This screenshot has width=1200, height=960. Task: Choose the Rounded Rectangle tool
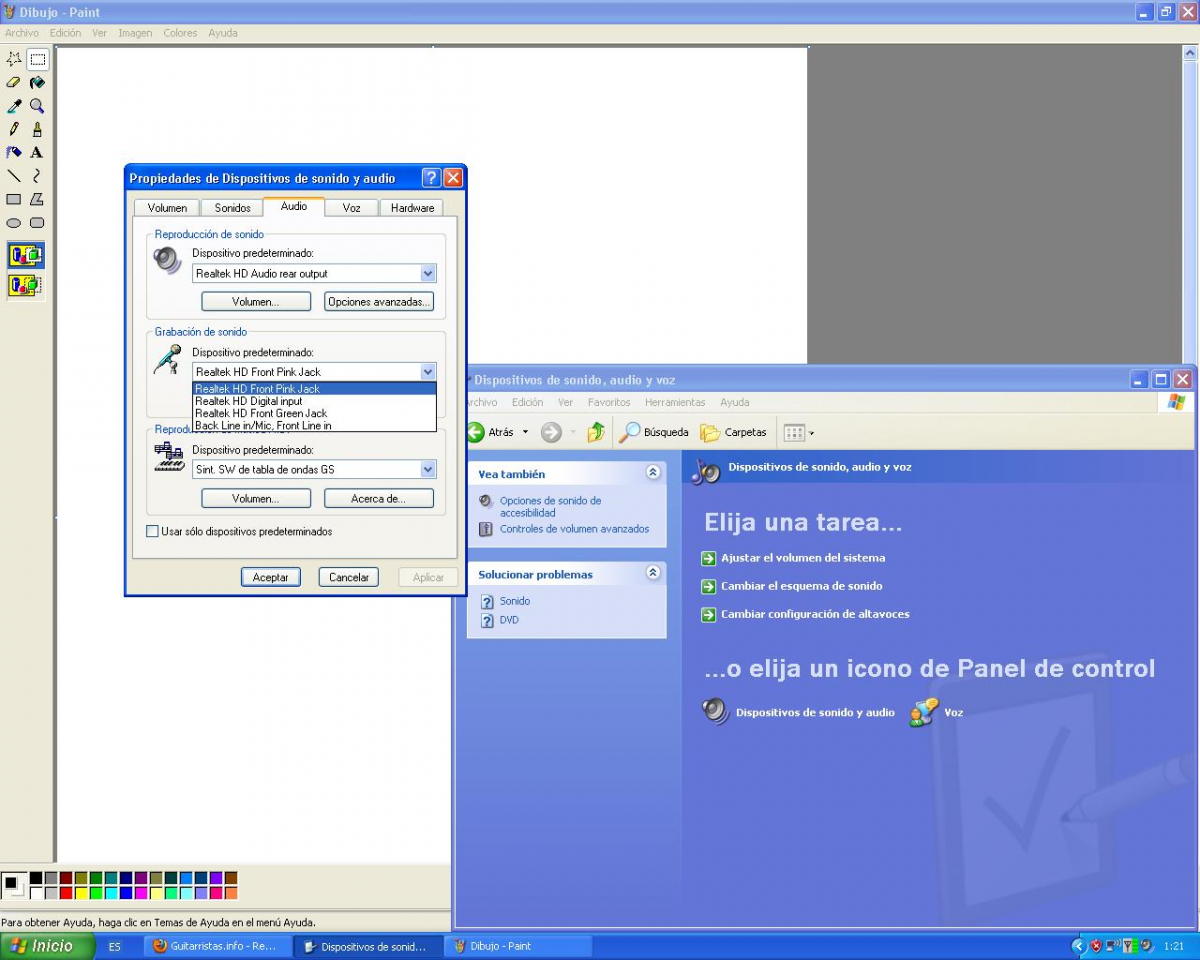(37, 223)
